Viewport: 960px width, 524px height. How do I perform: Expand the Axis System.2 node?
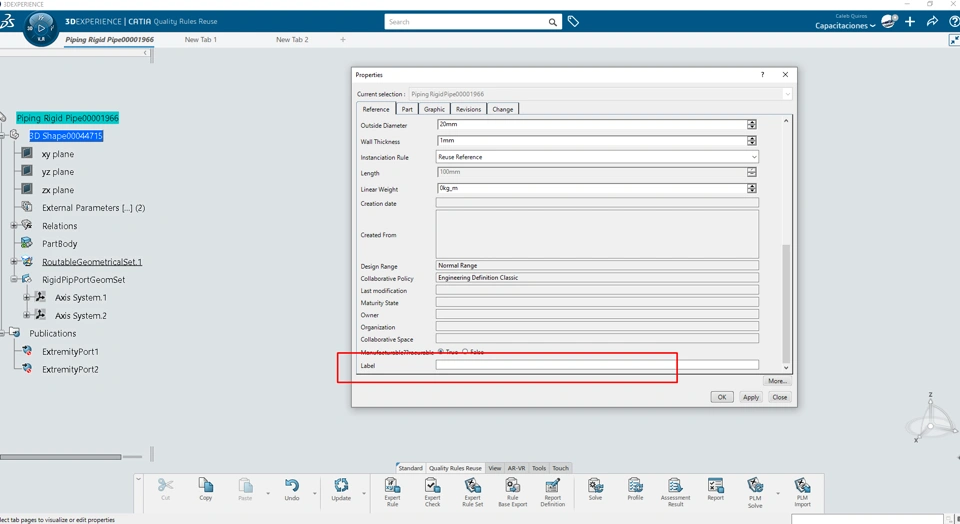pos(26,315)
